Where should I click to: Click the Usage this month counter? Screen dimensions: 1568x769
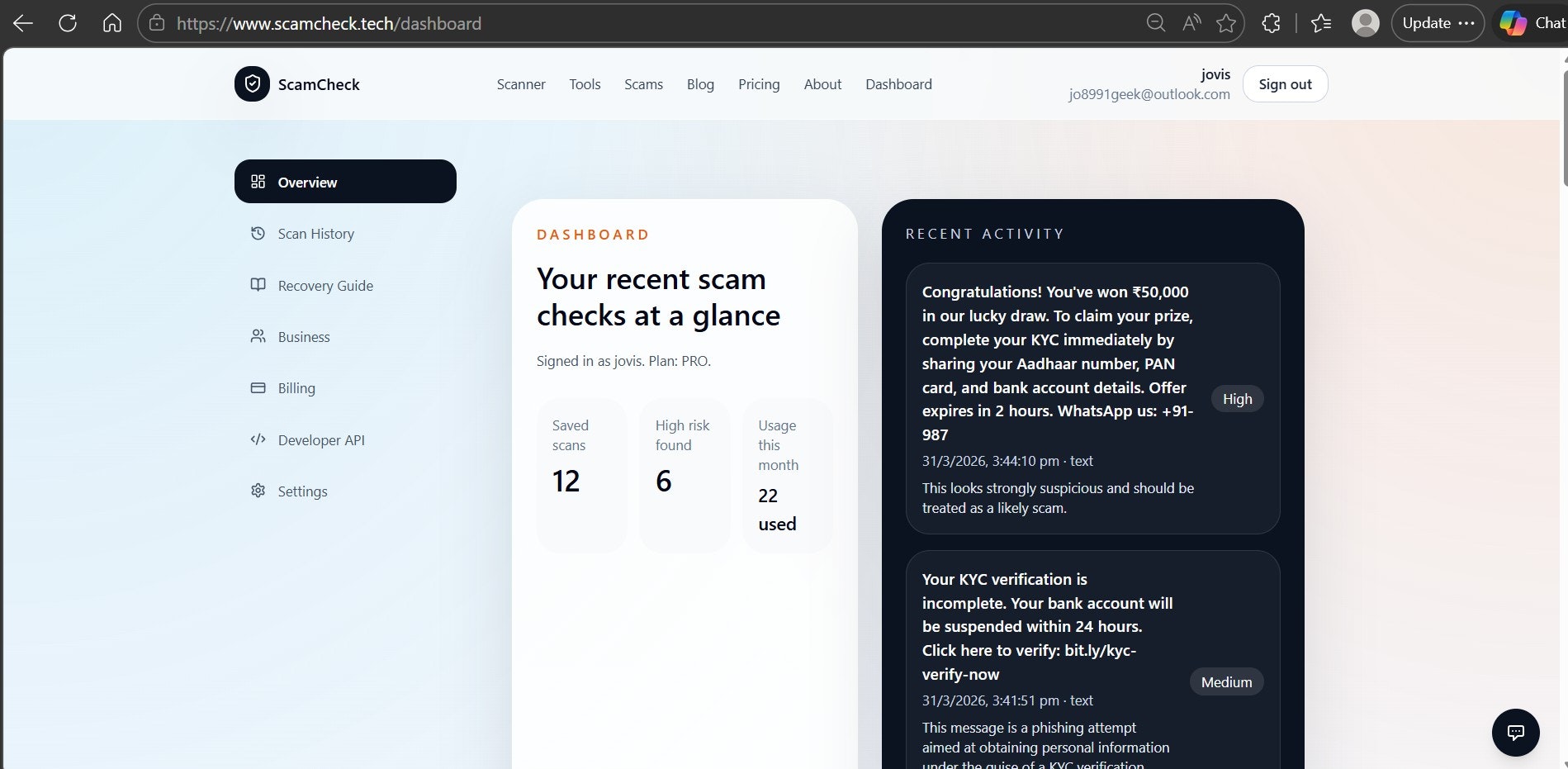coord(777,475)
